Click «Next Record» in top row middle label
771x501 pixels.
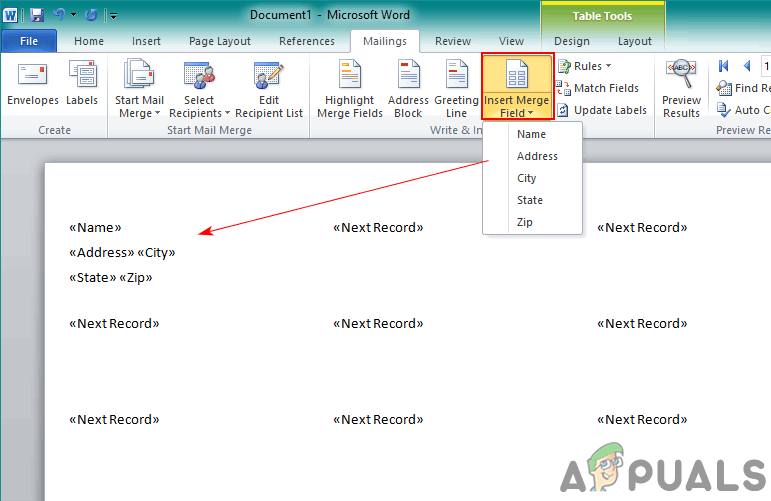pyautogui.click(x=378, y=228)
